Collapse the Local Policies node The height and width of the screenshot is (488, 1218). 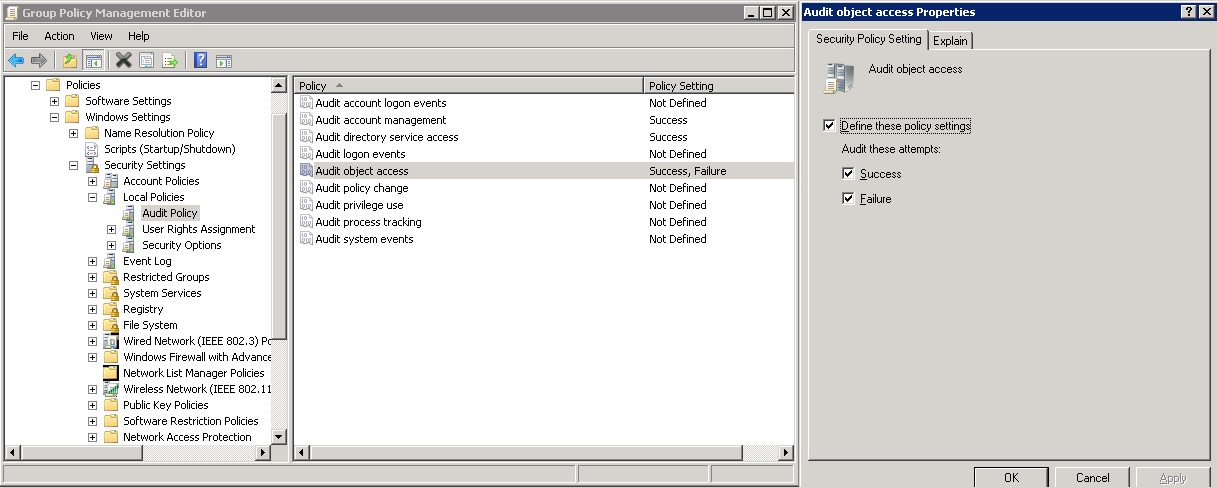[93, 197]
